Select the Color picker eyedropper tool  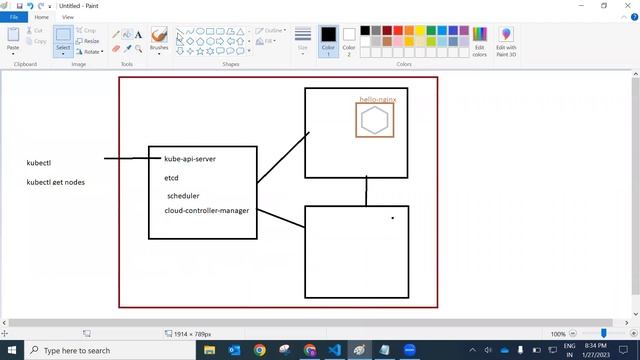127,49
